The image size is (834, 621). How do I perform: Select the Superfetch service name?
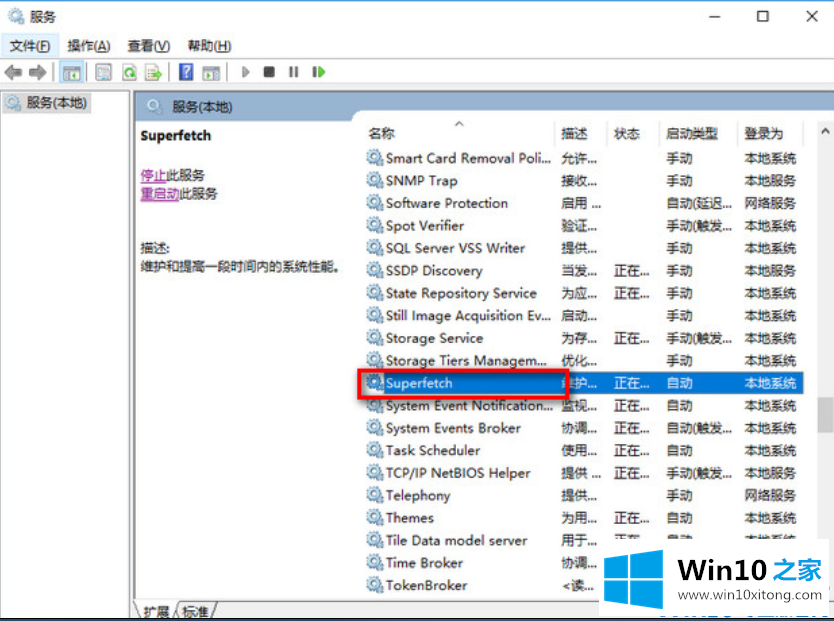pos(419,383)
